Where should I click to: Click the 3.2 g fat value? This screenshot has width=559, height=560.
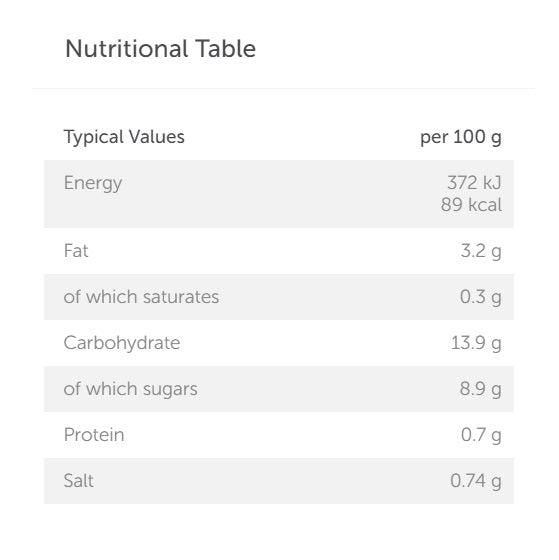pos(481,251)
